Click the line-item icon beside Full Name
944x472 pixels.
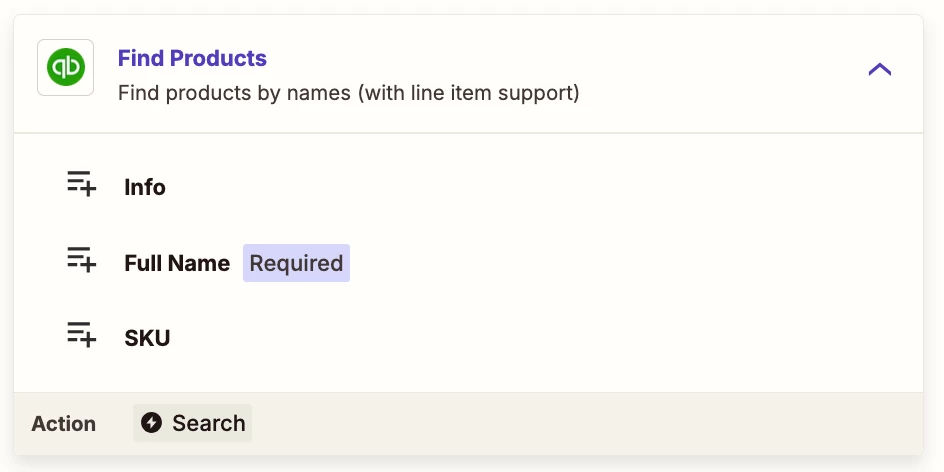pyautogui.click(x=81, y=259)
